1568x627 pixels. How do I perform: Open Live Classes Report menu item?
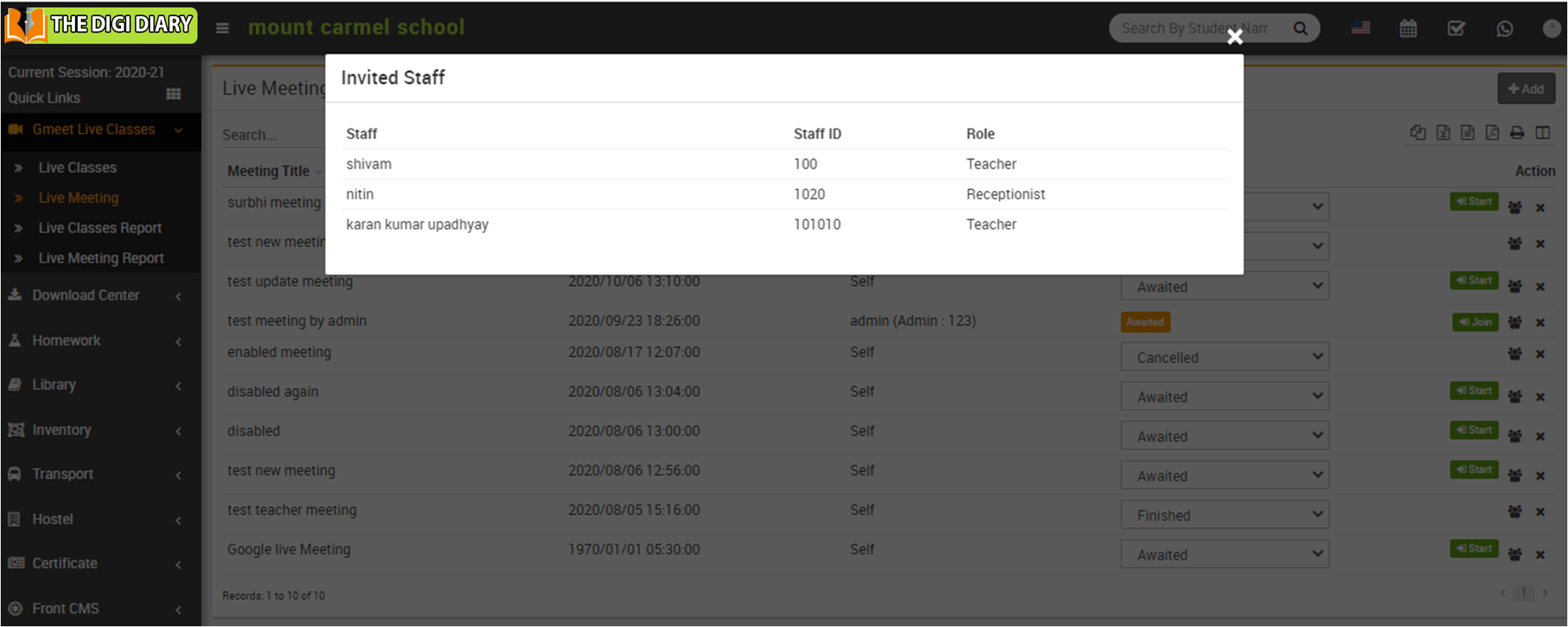point(99,228)
